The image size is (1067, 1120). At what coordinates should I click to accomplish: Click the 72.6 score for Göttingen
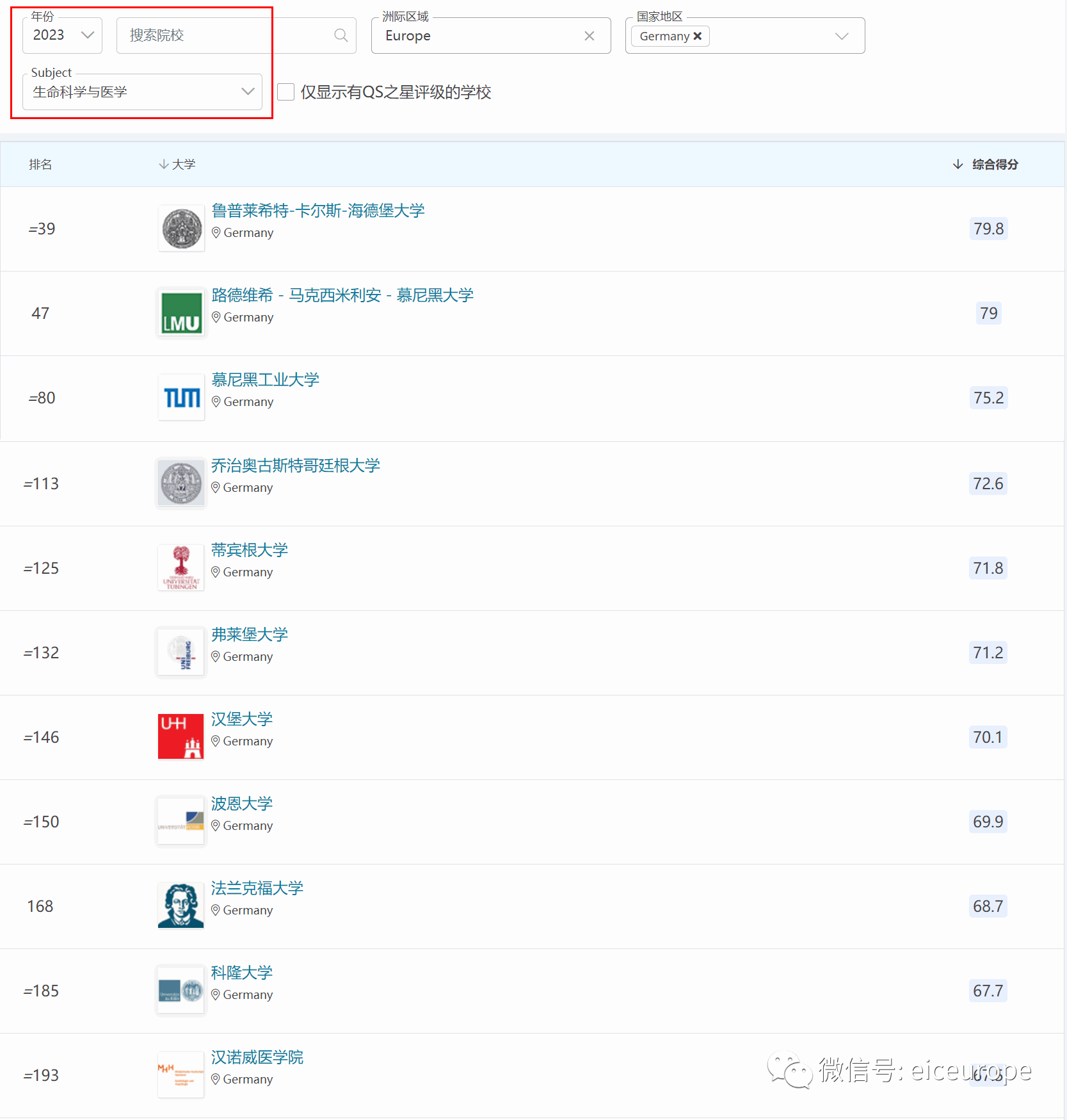coord(988,483)
